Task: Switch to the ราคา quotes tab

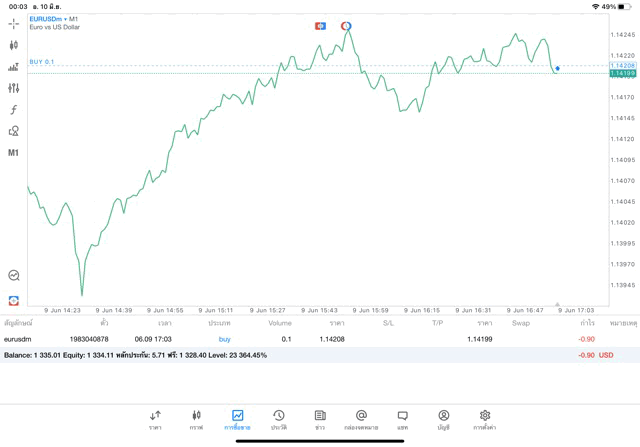Action: (155, 419)
